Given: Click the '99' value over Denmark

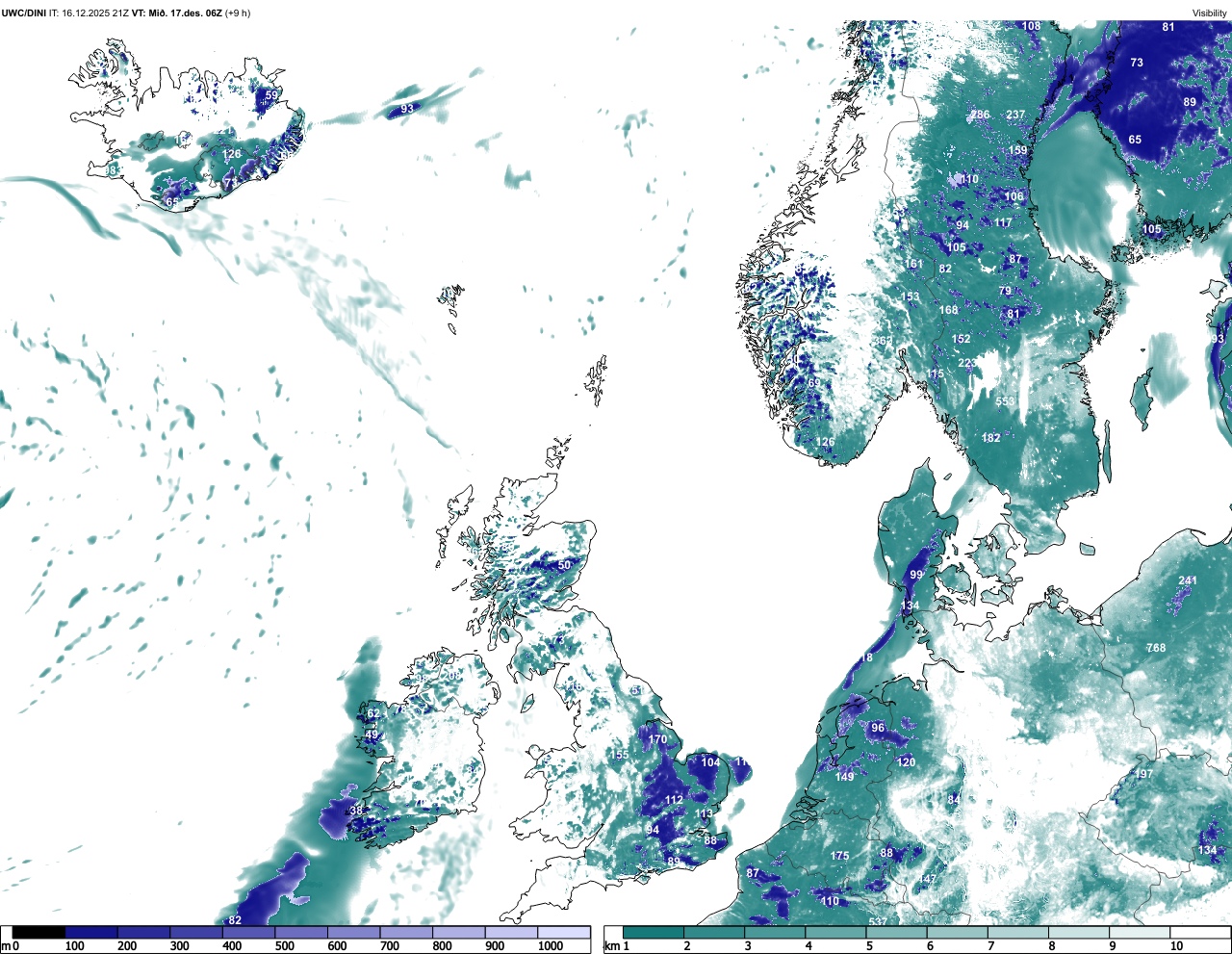Looking at the screenshot, I should [x=916, y=576].
